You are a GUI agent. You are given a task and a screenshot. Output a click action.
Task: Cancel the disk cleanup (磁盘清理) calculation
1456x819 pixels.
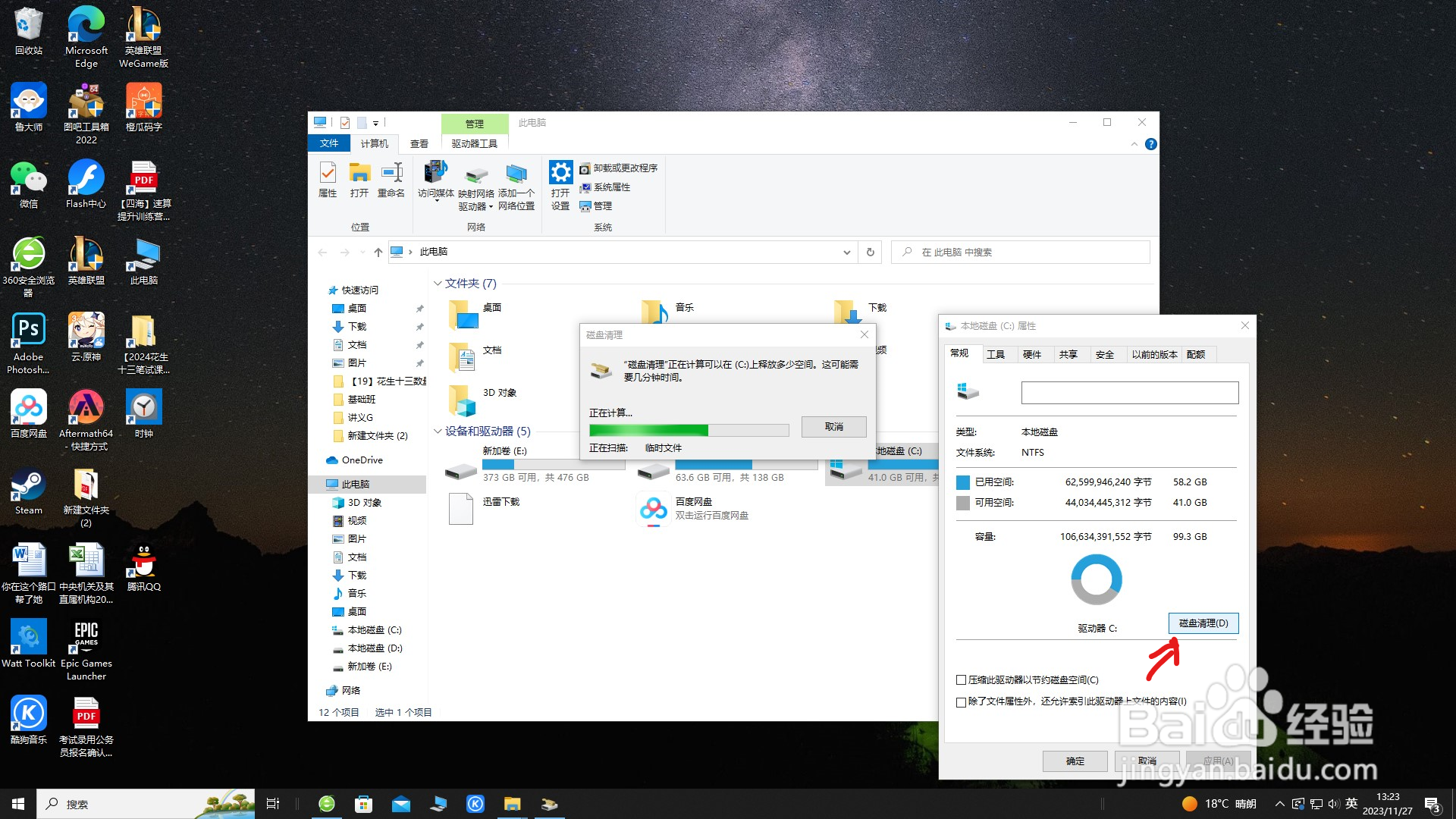coord(833,427)
